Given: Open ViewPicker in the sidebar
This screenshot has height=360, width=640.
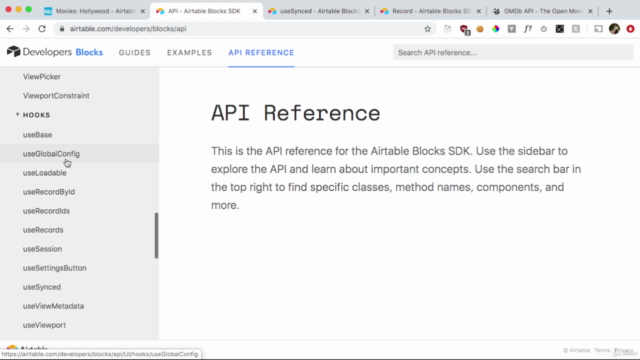Looking at the screenshot, I should click(x=42, y=77).
